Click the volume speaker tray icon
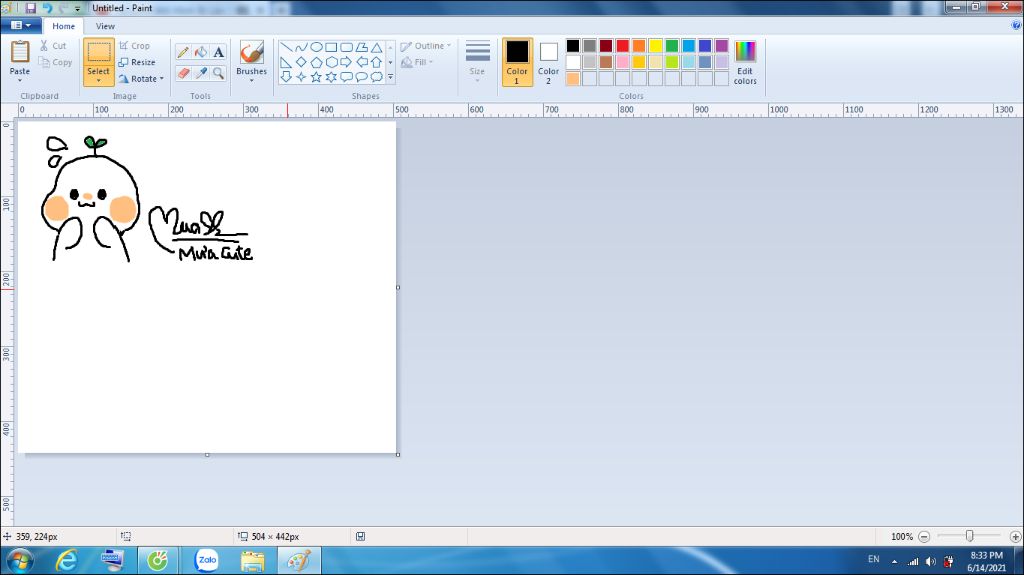 (931, 561)
